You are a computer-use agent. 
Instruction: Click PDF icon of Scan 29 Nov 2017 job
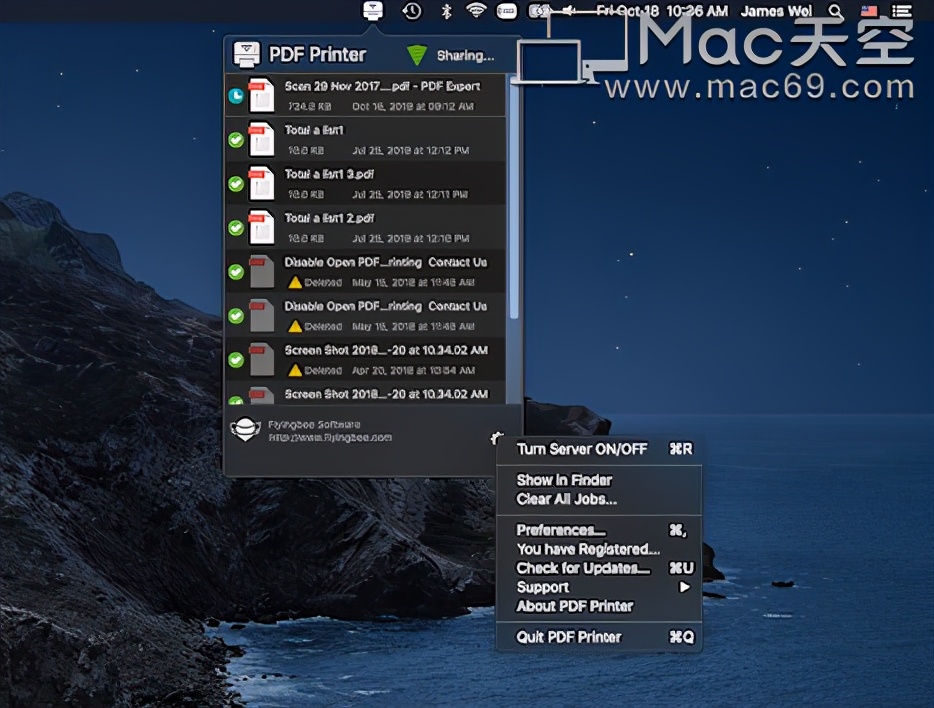(x=261, y=95)
